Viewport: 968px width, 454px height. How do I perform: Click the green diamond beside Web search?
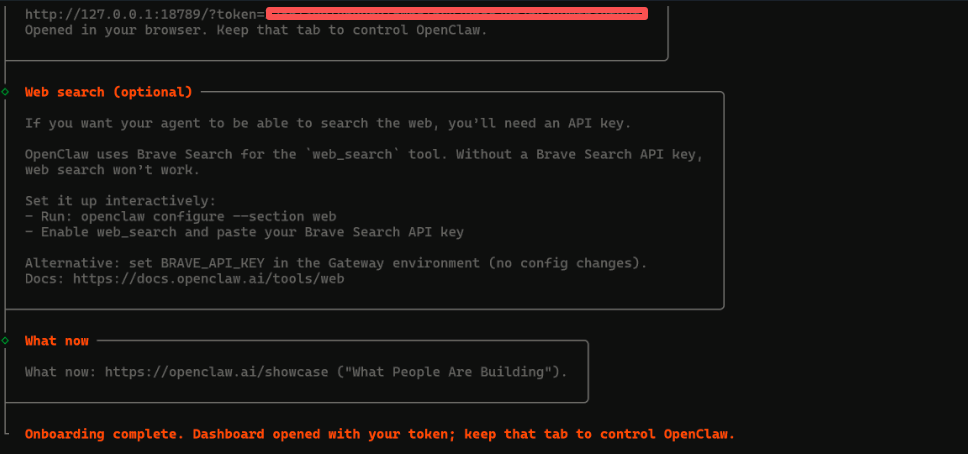5,92
